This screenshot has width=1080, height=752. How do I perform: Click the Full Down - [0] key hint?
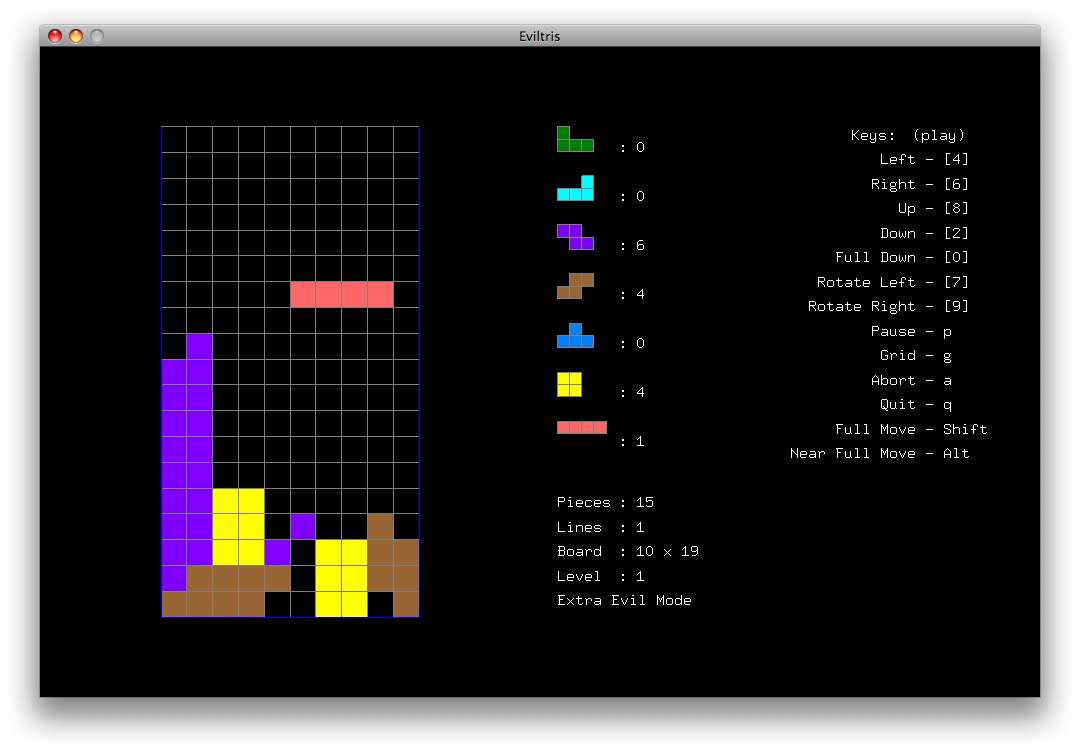pos(902,257)
